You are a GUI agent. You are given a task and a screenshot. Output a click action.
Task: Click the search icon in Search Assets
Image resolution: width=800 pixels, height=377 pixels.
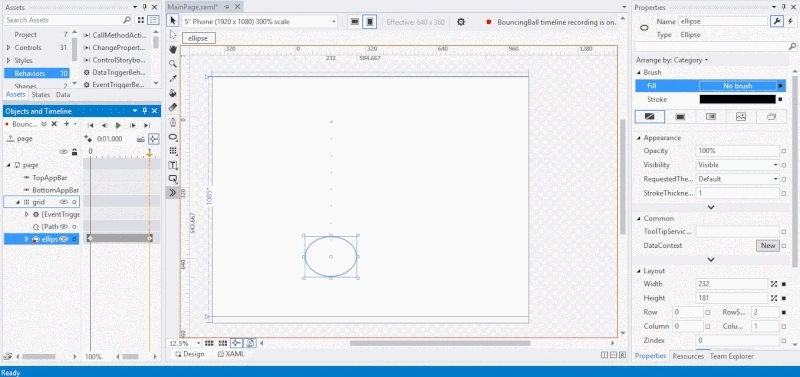[x=127, y=20]
